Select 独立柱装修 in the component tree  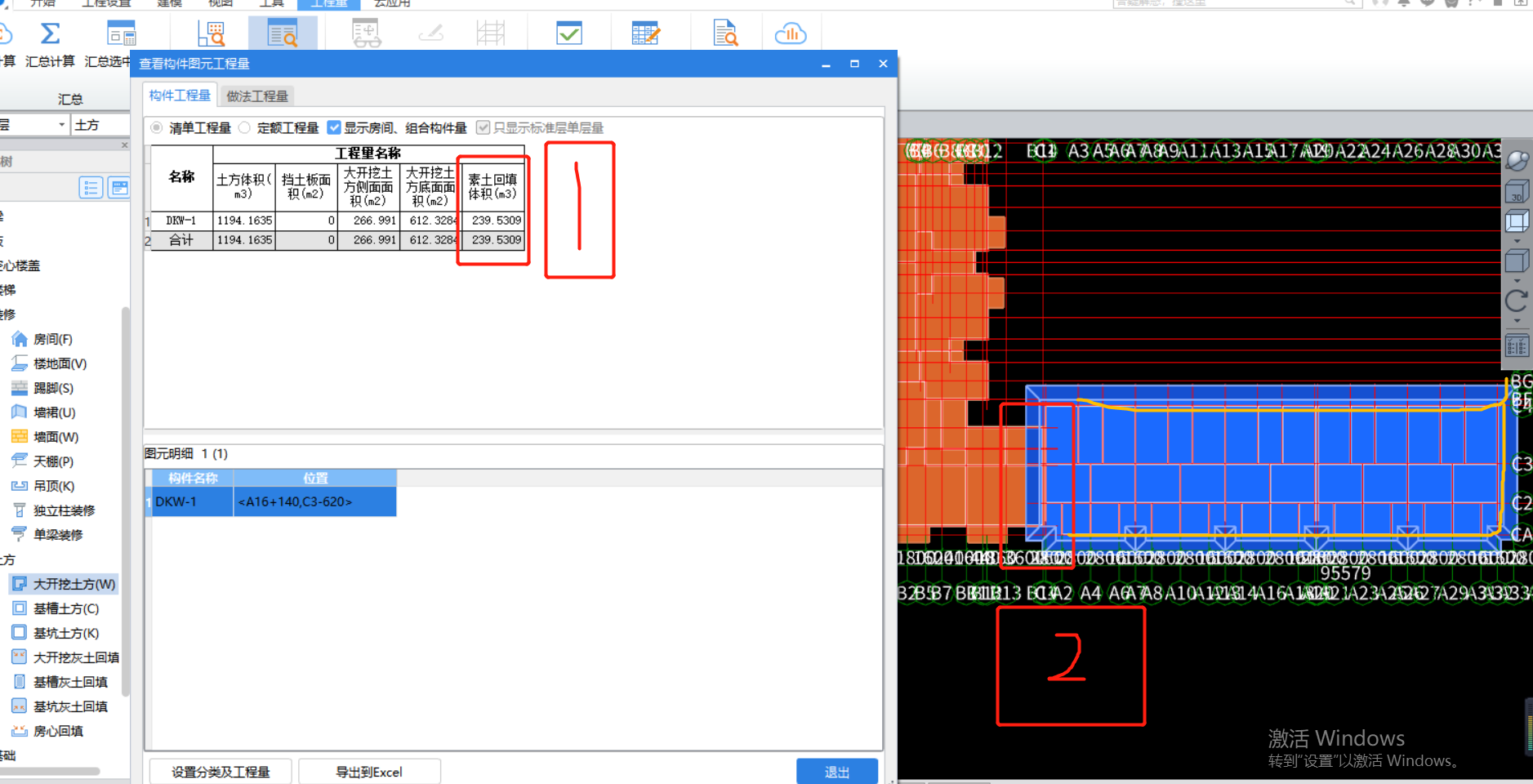click(64, 510)
